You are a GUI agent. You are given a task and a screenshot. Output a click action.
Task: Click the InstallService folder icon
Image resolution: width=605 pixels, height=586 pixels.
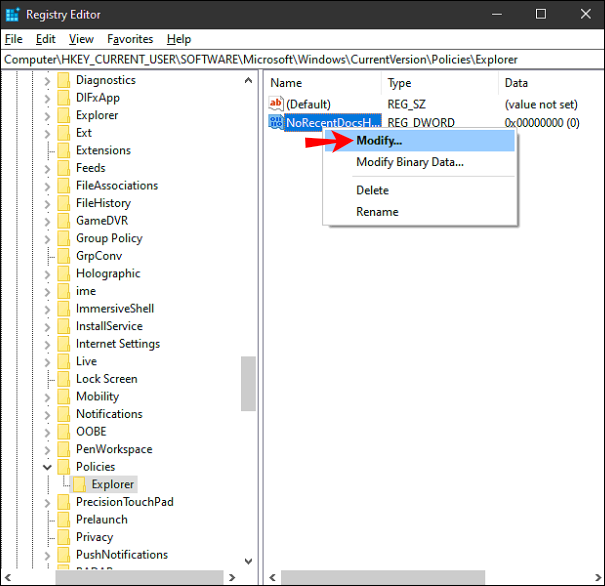[64, 326]
